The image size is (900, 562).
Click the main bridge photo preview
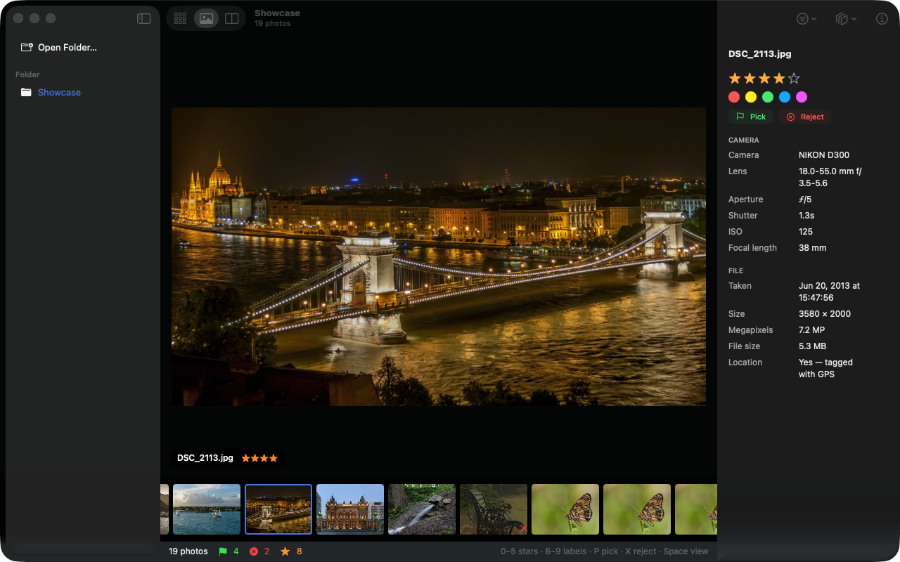[439, 257]
